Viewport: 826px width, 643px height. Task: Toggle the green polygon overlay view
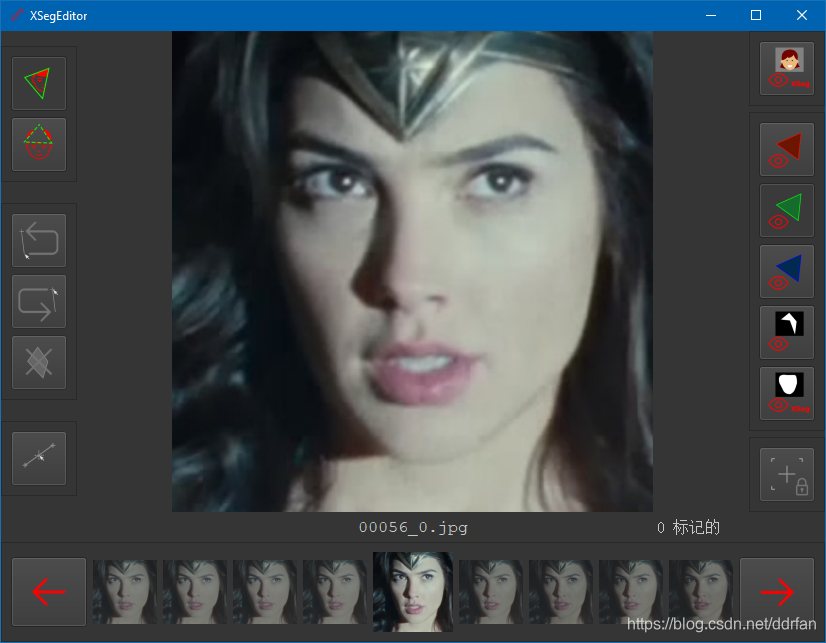tap(786, 210)
